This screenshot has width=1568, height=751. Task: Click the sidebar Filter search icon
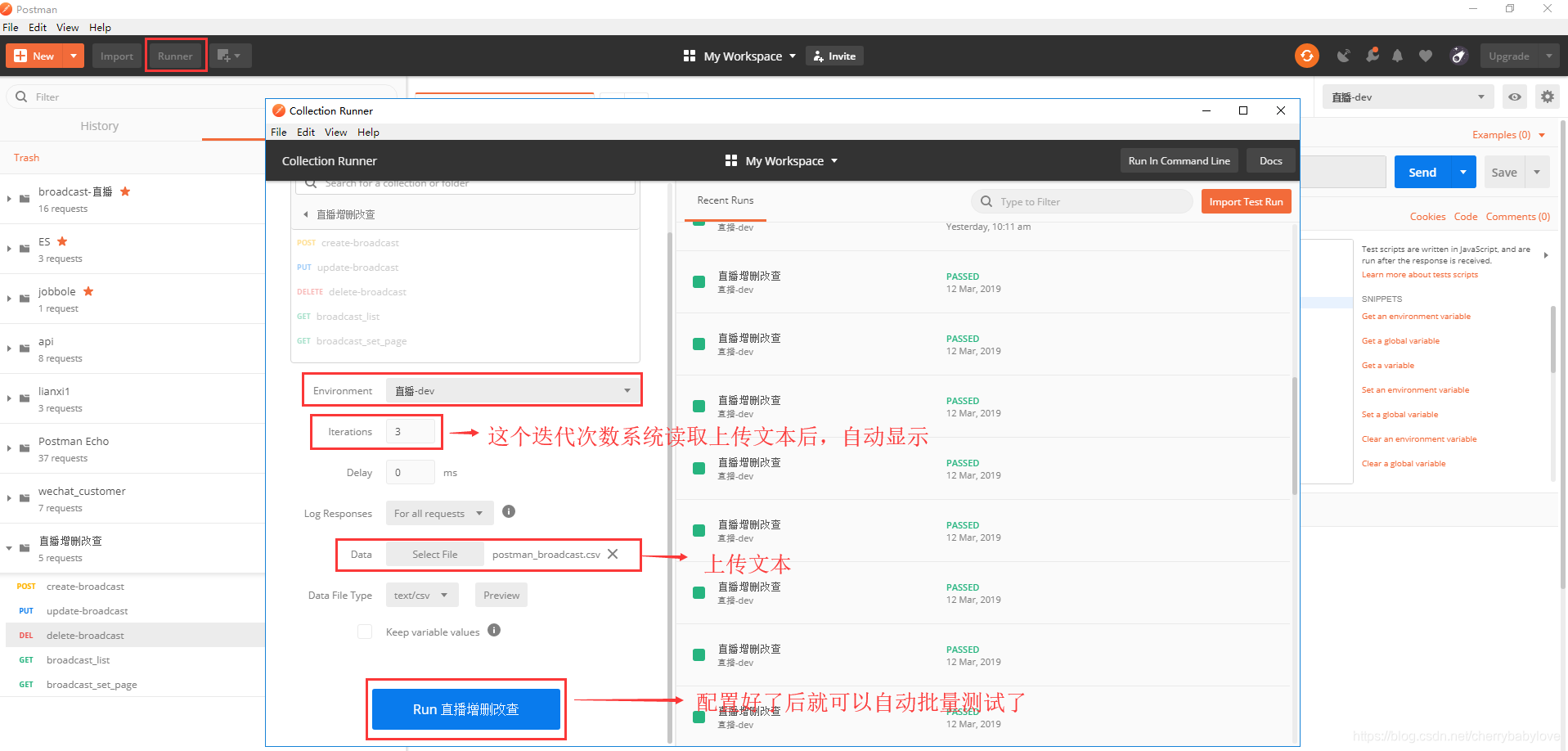21,97
